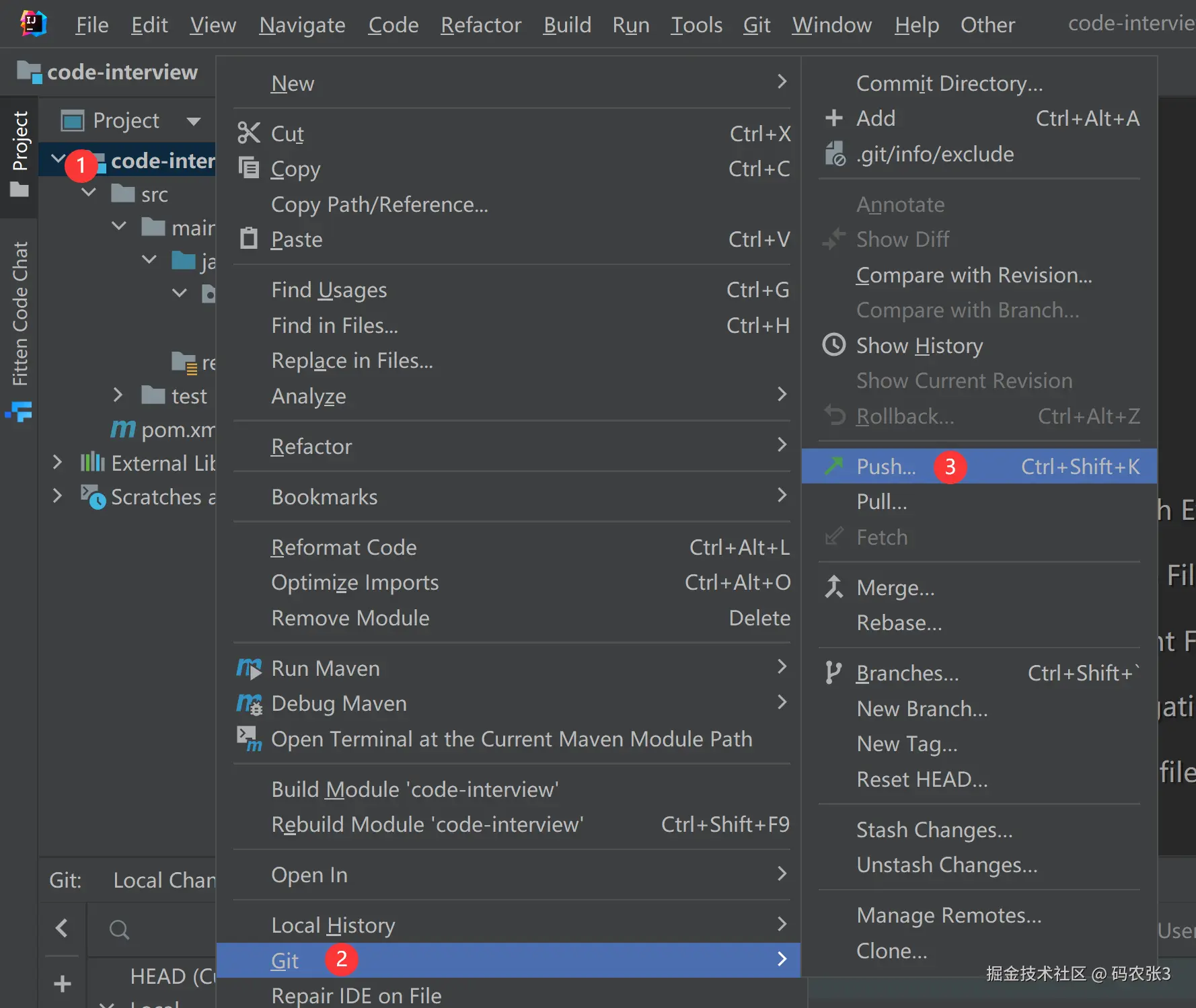Viewport: 1196px width, 1008px height.
Task: Click the green Push arrow icon
Action: coord(834,465)
